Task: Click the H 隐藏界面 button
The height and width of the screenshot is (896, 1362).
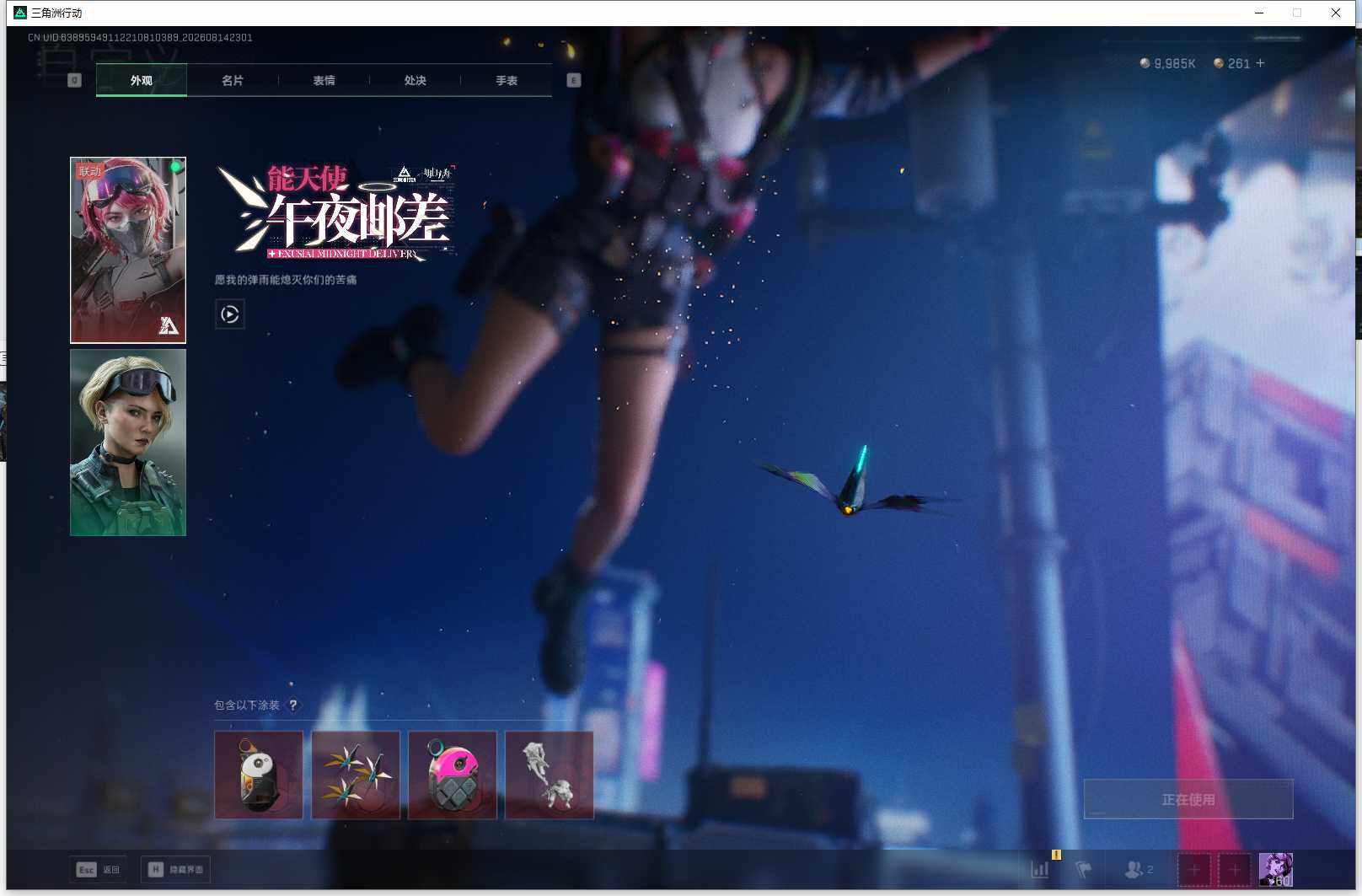Action: [x=175, y=870]
